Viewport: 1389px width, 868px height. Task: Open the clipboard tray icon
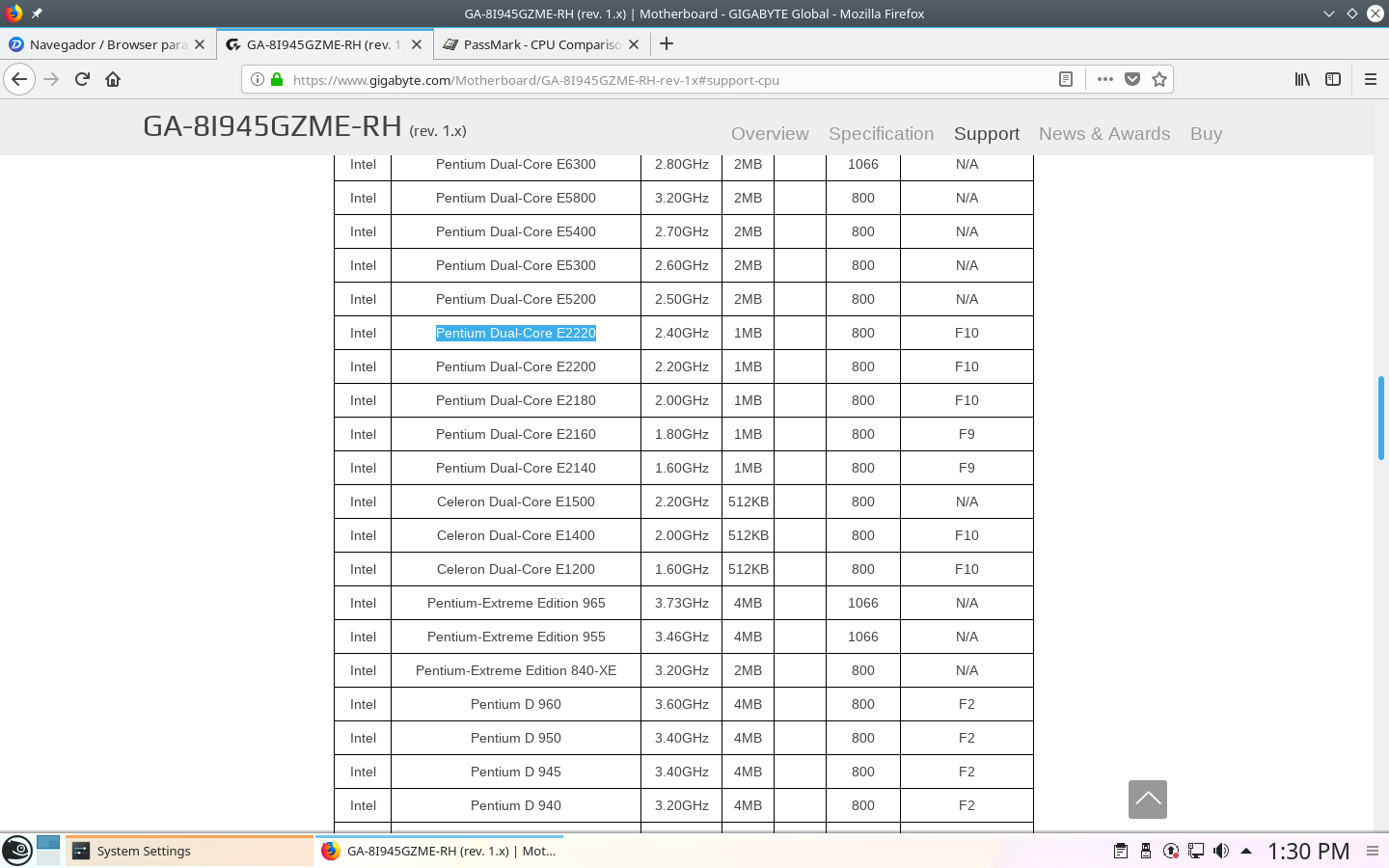1121,851
